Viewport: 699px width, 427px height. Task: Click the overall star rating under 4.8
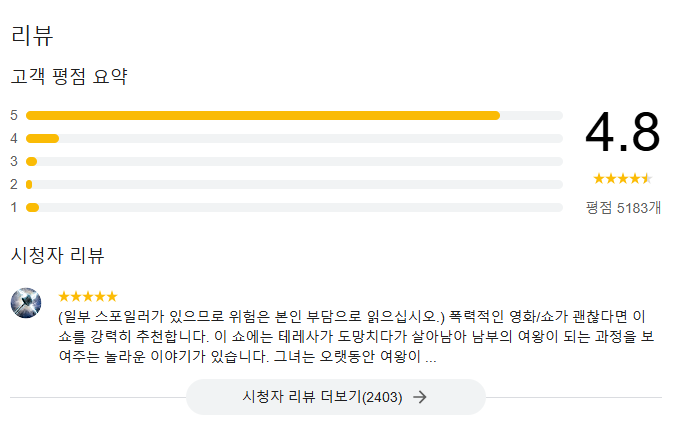tap(622, 179)
